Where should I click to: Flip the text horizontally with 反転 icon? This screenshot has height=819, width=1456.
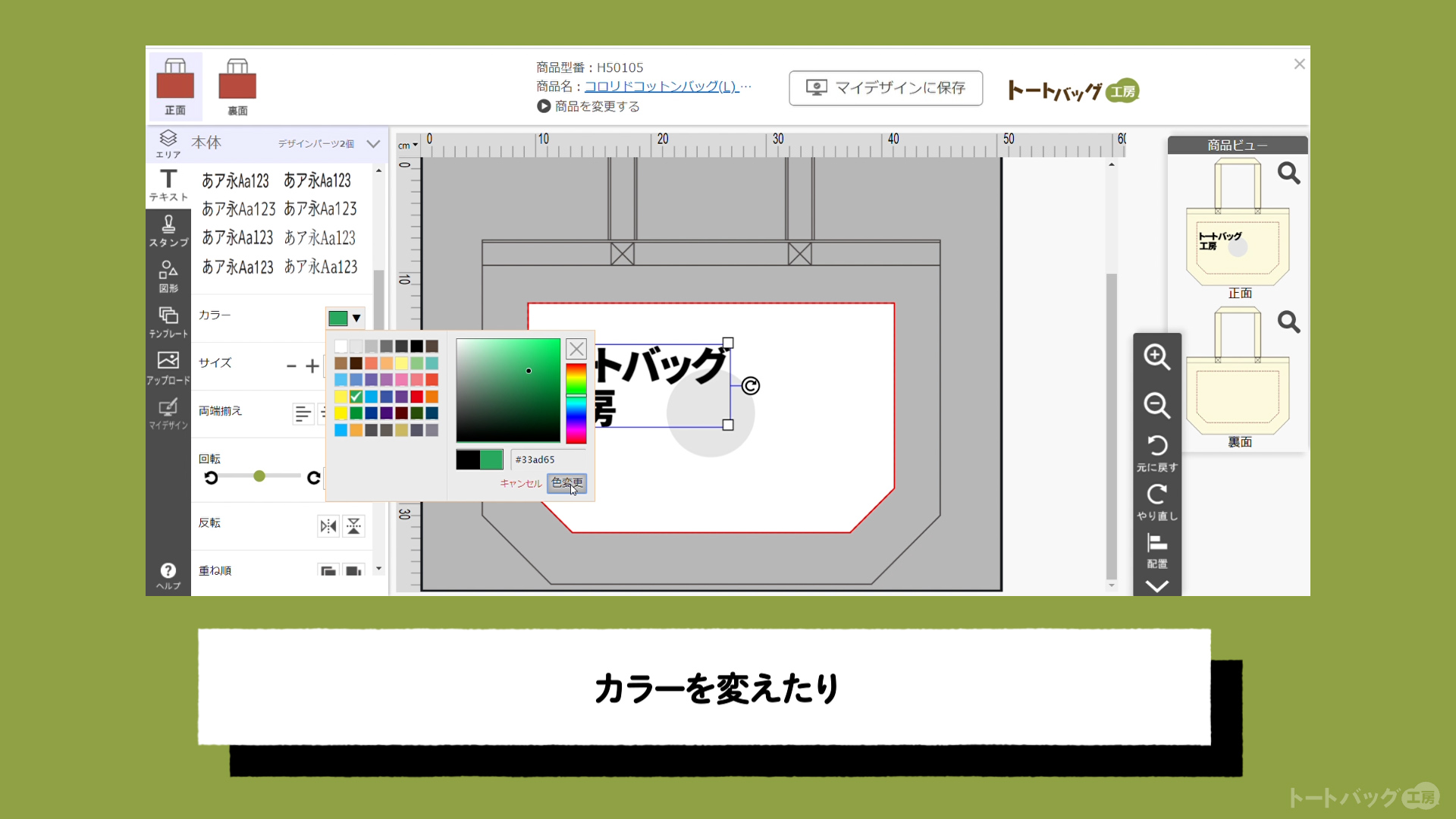point(328,526)
